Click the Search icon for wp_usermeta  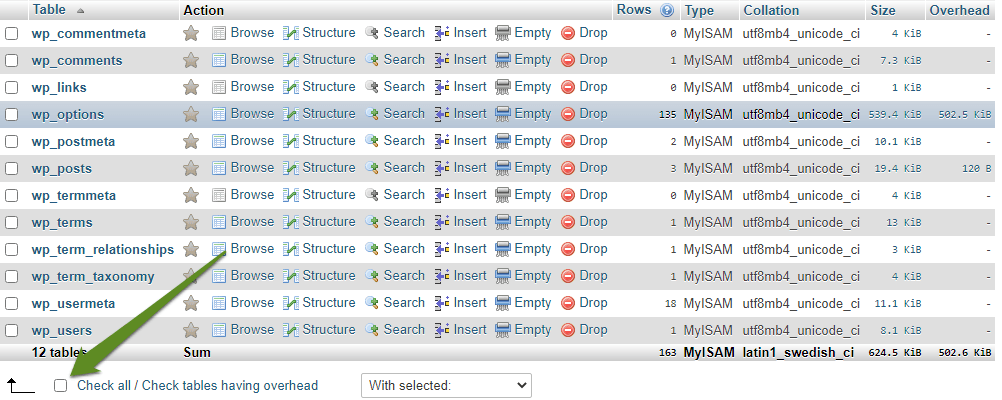[372, 303]
